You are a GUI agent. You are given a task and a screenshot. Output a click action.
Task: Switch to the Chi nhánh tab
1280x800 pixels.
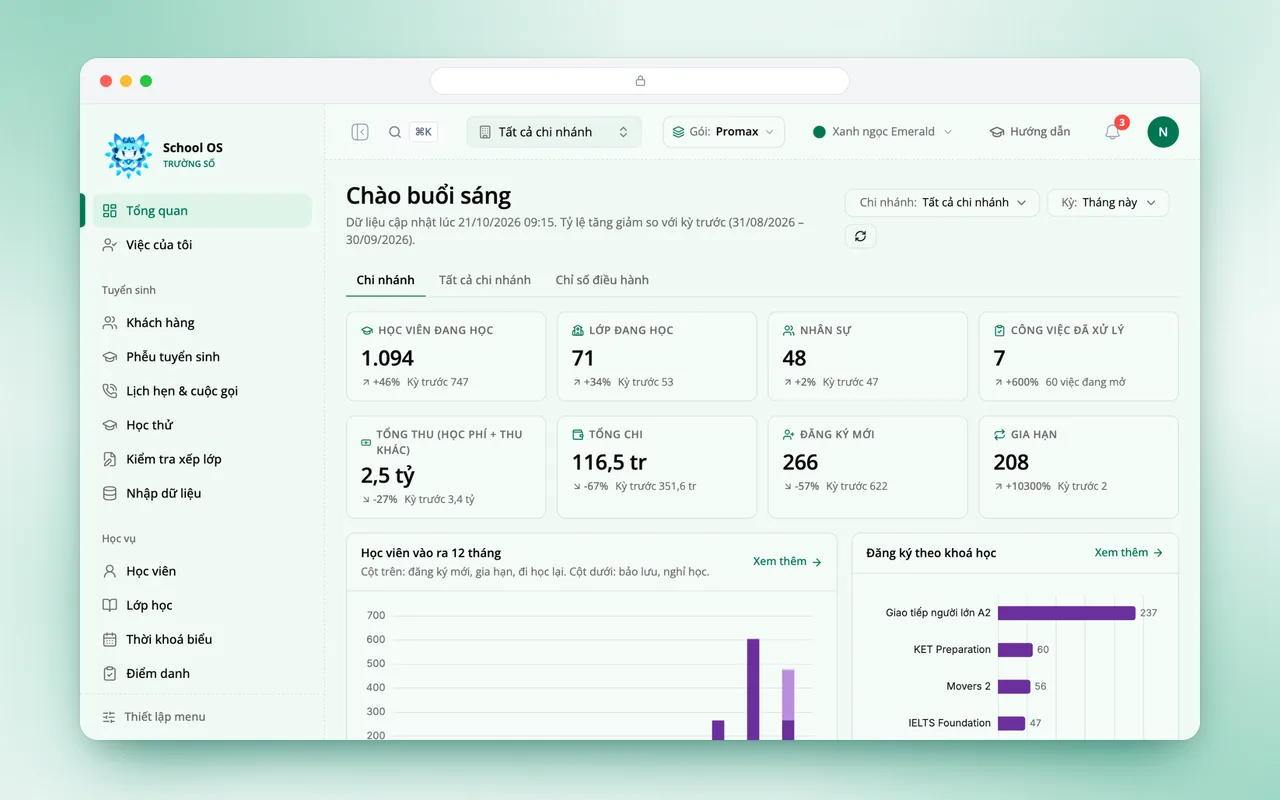385,280
